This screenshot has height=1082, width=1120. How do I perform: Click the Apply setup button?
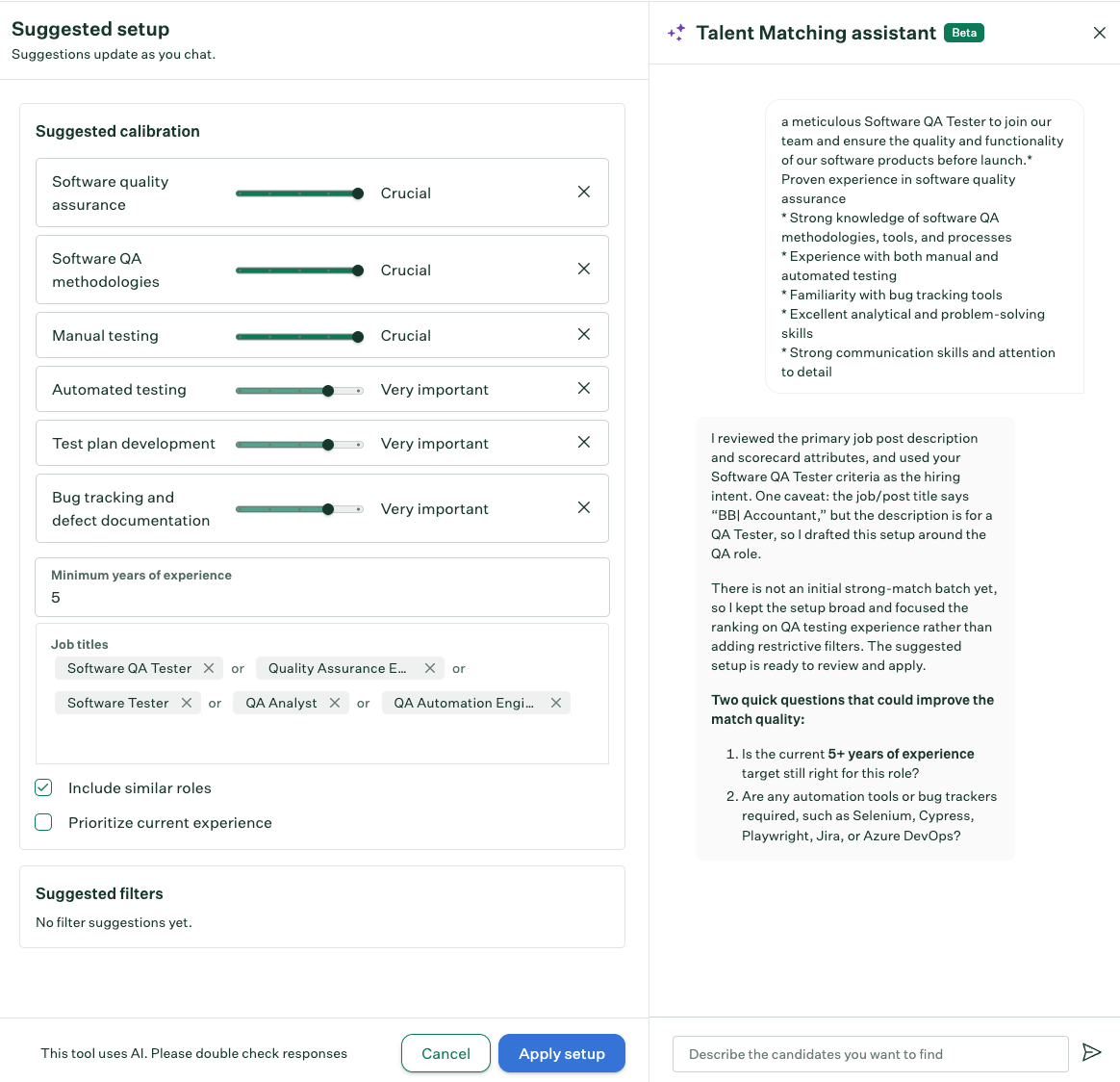coord(561,1053)
